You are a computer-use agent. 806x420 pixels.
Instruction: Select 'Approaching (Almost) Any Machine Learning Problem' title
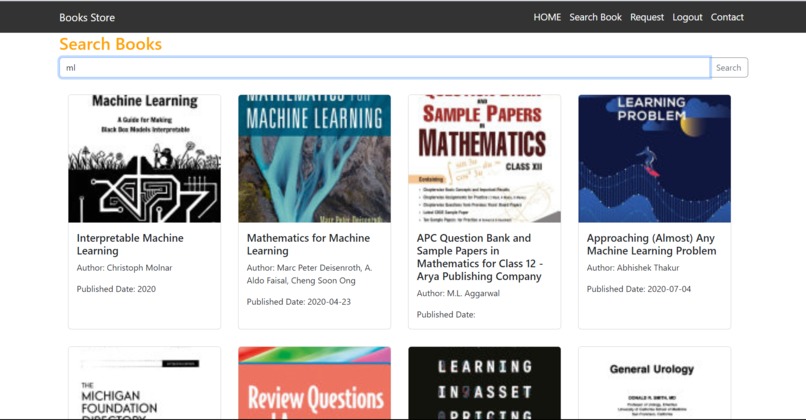[x=651, y=244]
